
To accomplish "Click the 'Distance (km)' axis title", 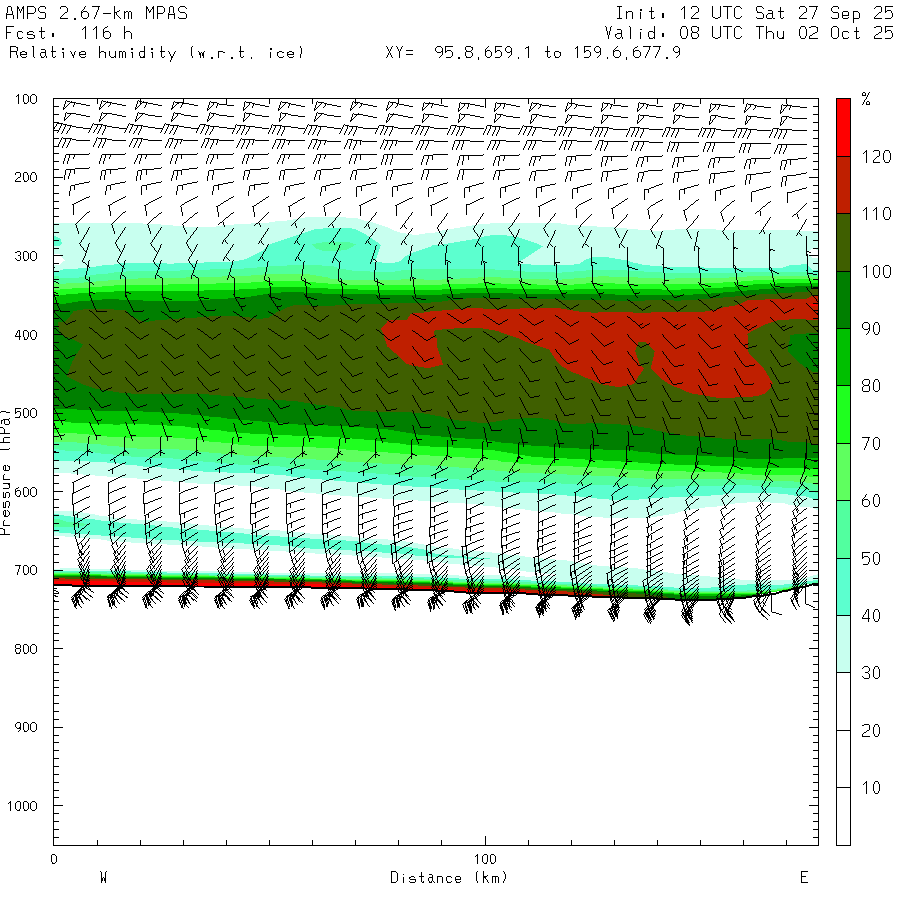I will (x=449, y=878).
